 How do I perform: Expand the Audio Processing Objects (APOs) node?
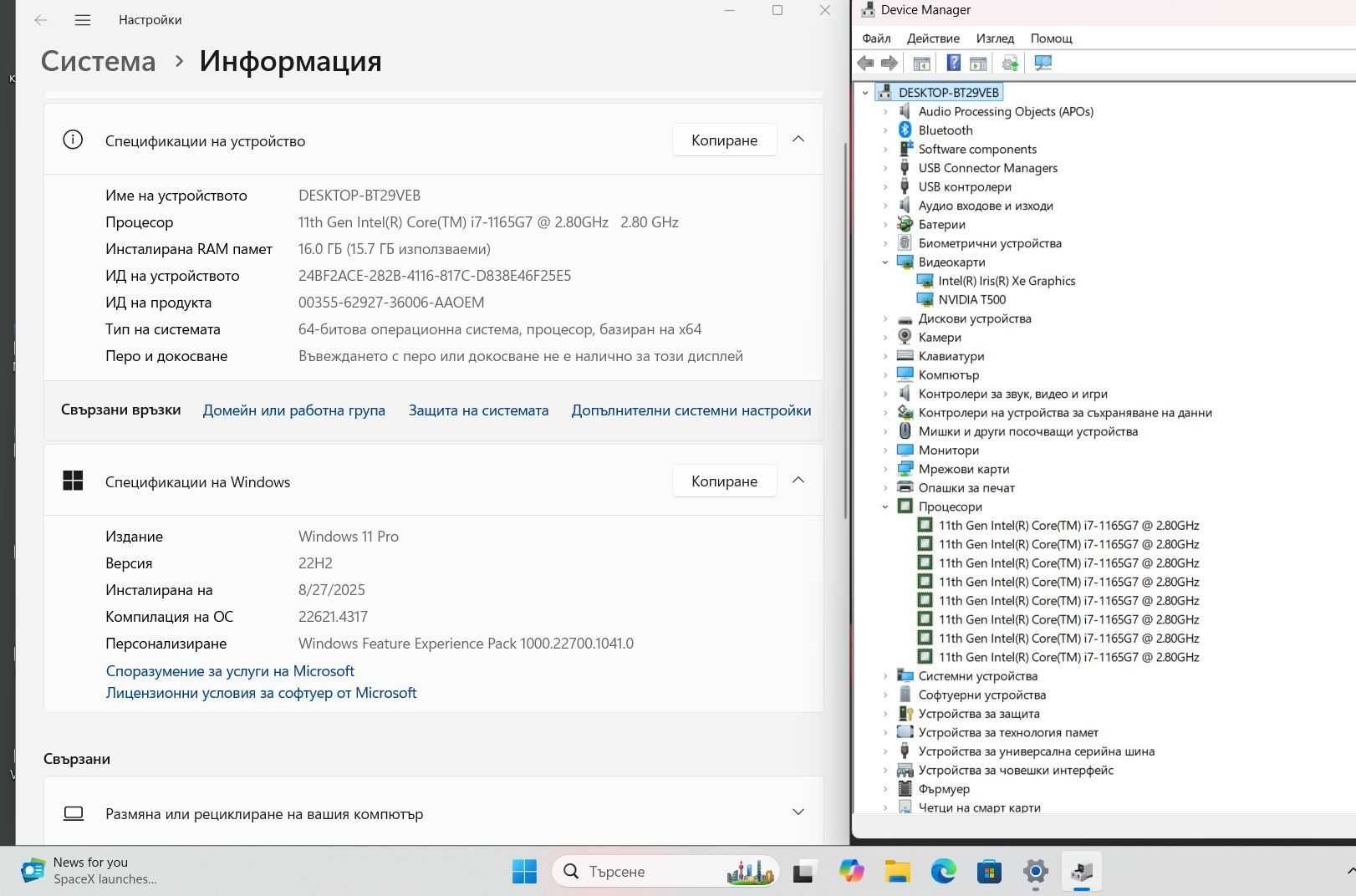[x=885, y=111]
